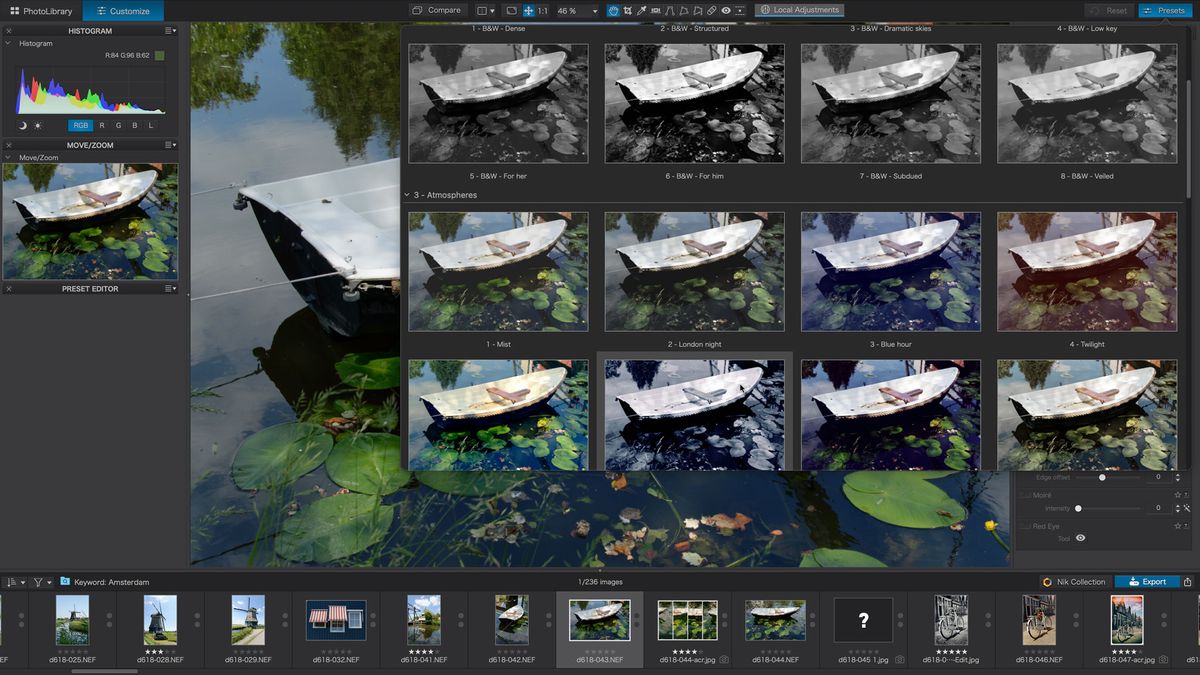The image size is (1200, 675).
Task: Collapse the Histogram section chevron
Action: (x=8, y=43)
